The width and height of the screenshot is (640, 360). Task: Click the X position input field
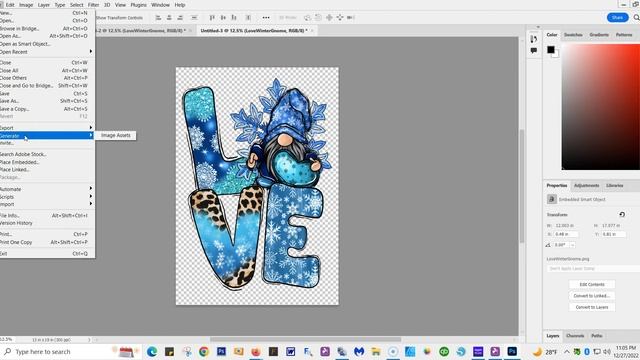[x=566, y=234]
